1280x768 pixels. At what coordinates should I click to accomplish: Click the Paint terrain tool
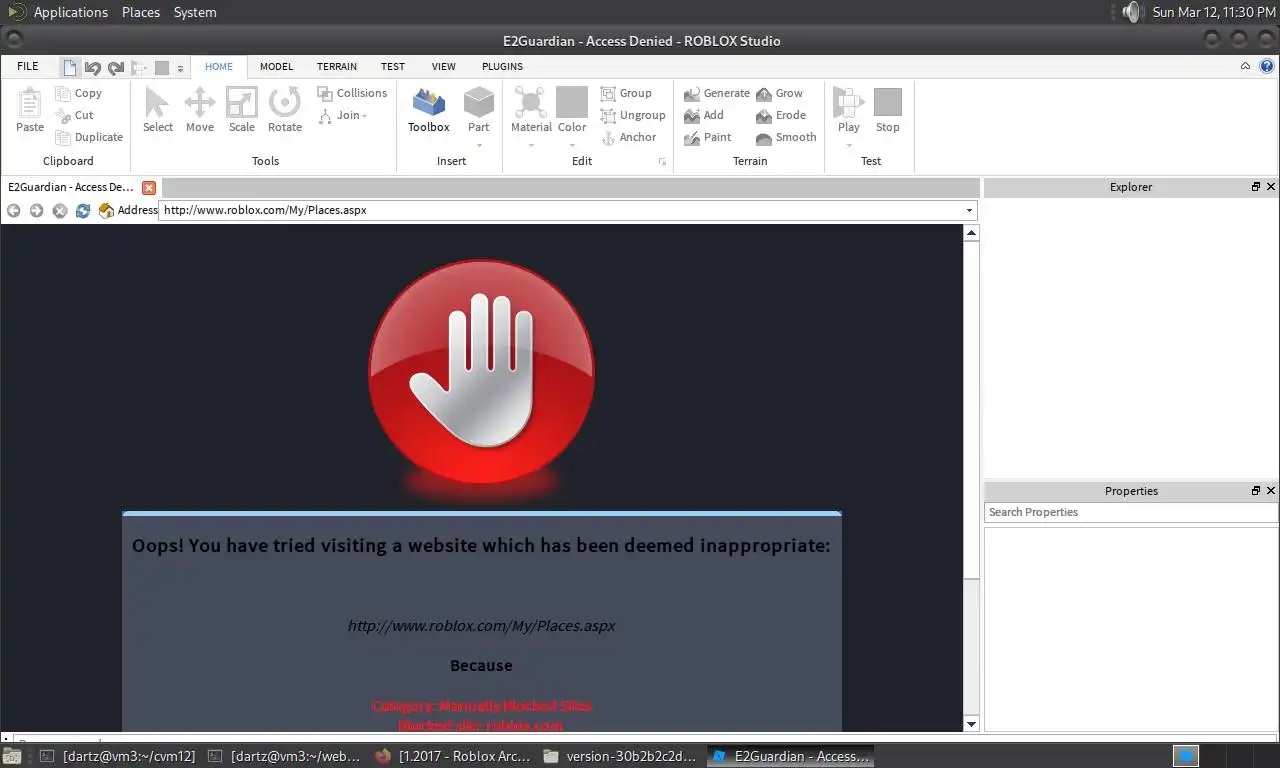[708, 137]
